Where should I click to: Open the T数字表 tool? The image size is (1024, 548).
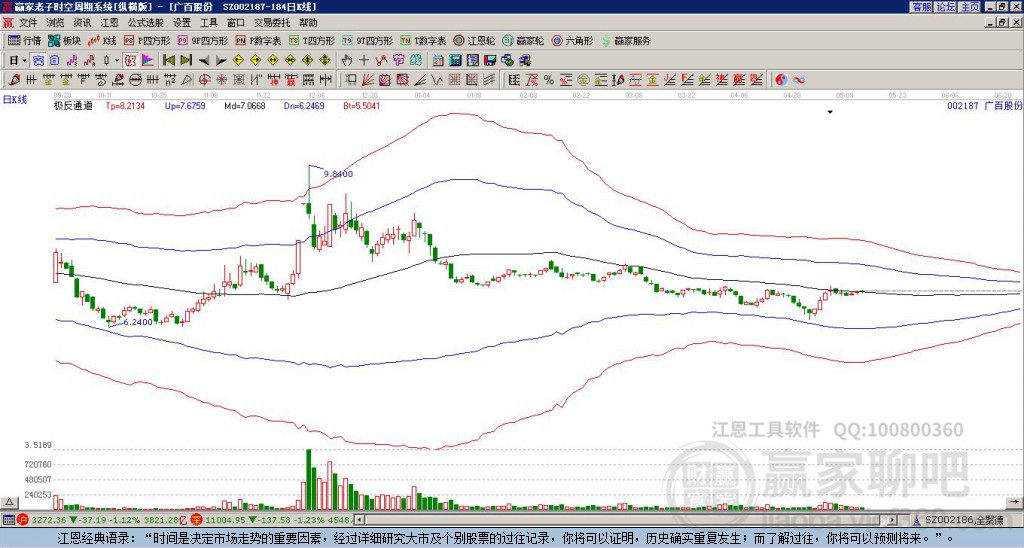tap(423, 40)
